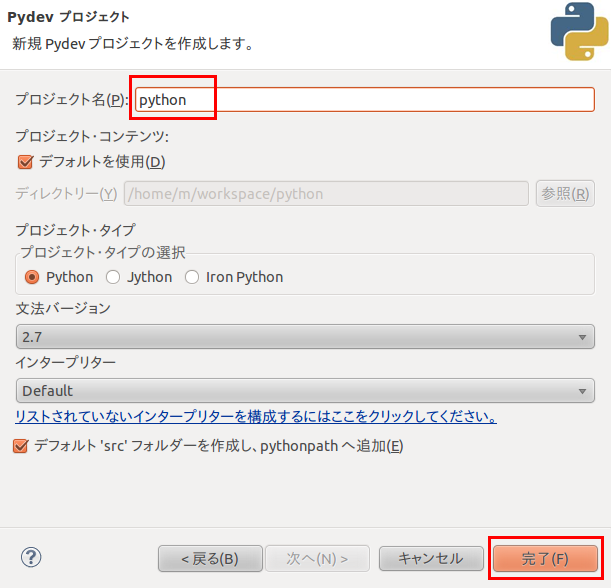Click the help question mark icon
The height and width of the screenshot is (588, 611).
coord(31,557)
